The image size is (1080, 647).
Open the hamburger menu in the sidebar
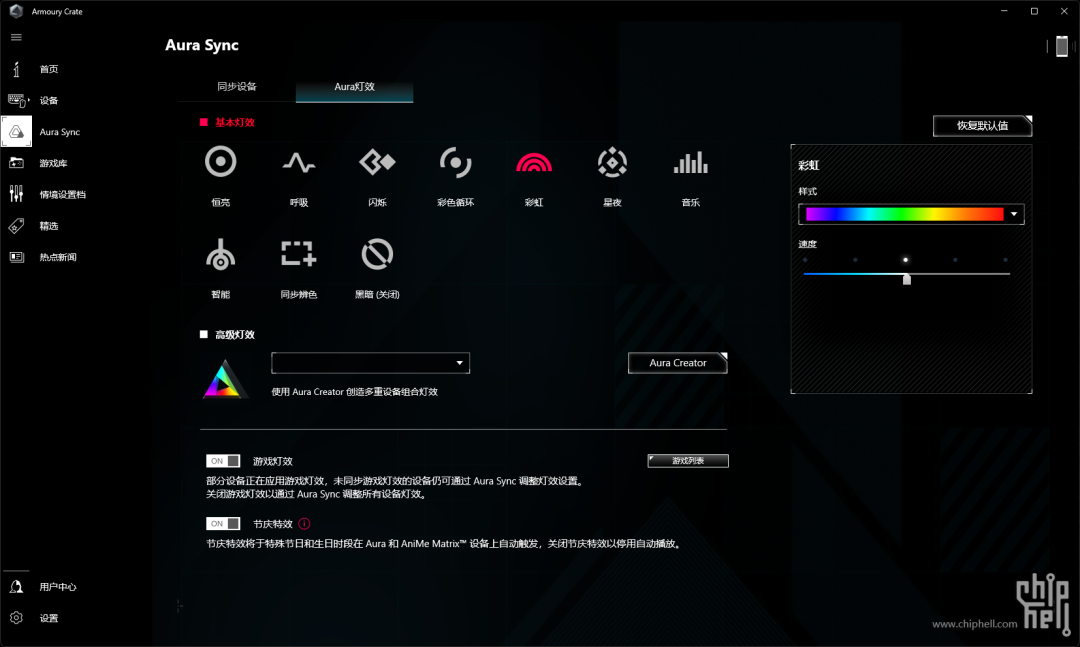coord(17,37)
